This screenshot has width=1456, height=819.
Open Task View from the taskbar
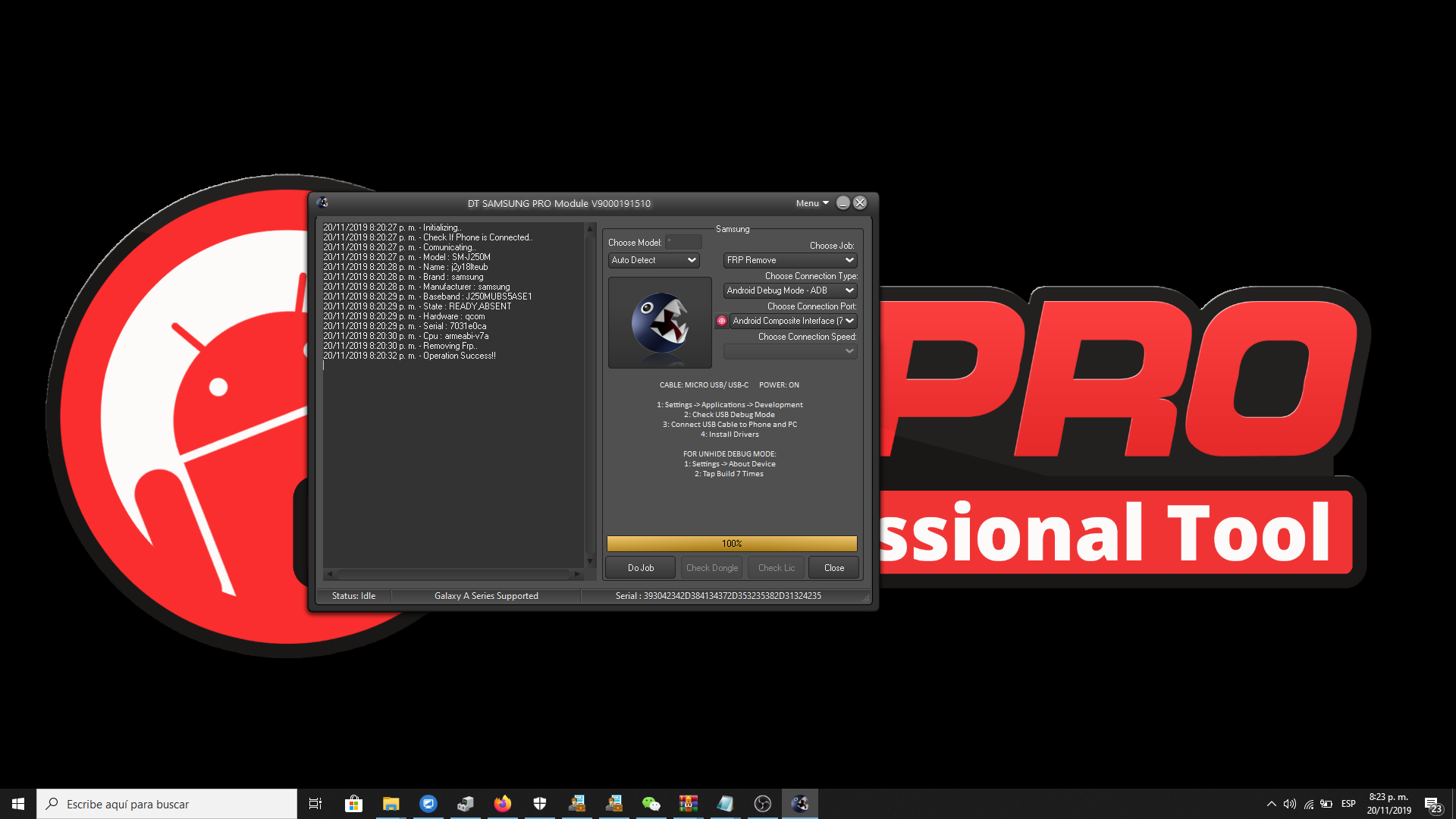coord(315,804)
